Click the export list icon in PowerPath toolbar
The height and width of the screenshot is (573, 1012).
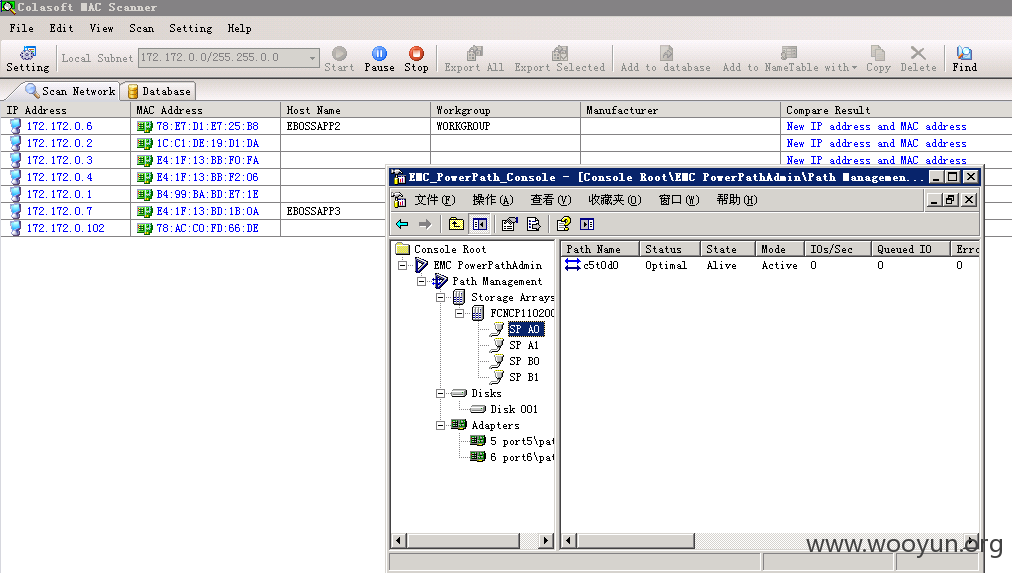click(x=533, y=224)
